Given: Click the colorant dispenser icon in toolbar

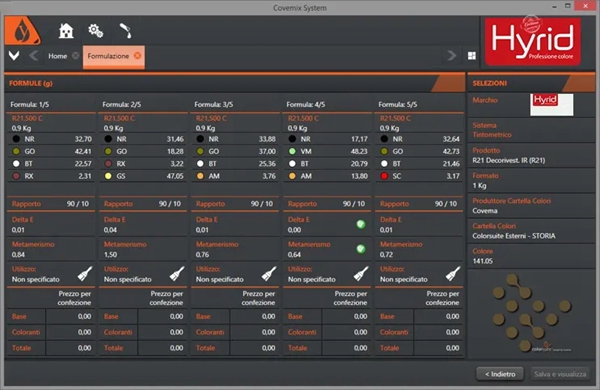Looking at the screenshot, I should coord(126,31).
